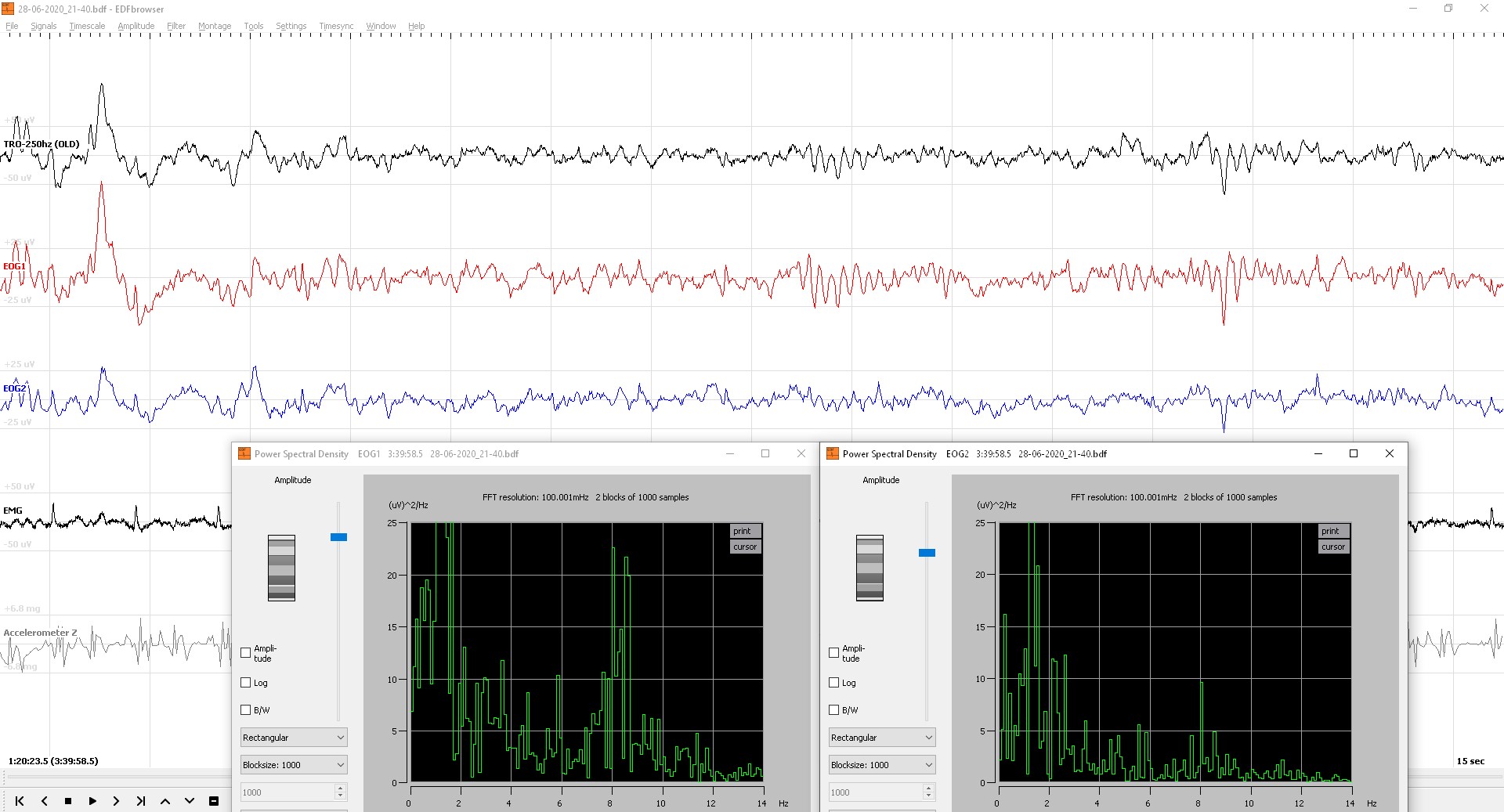Open the Tools menu
The image size is (1504, 812).
[254, 26]
